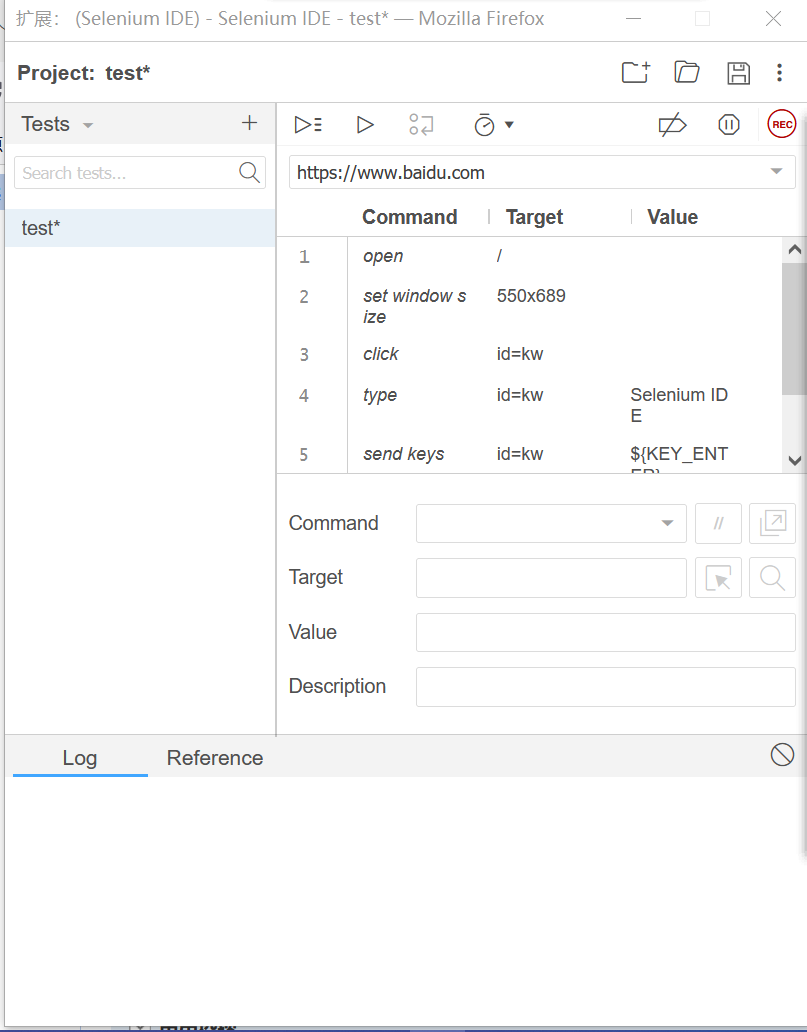Open the three-dot more options menu
Image resolution: width=807 pixels, height=1032 pixels.
[x=779, y=72]
